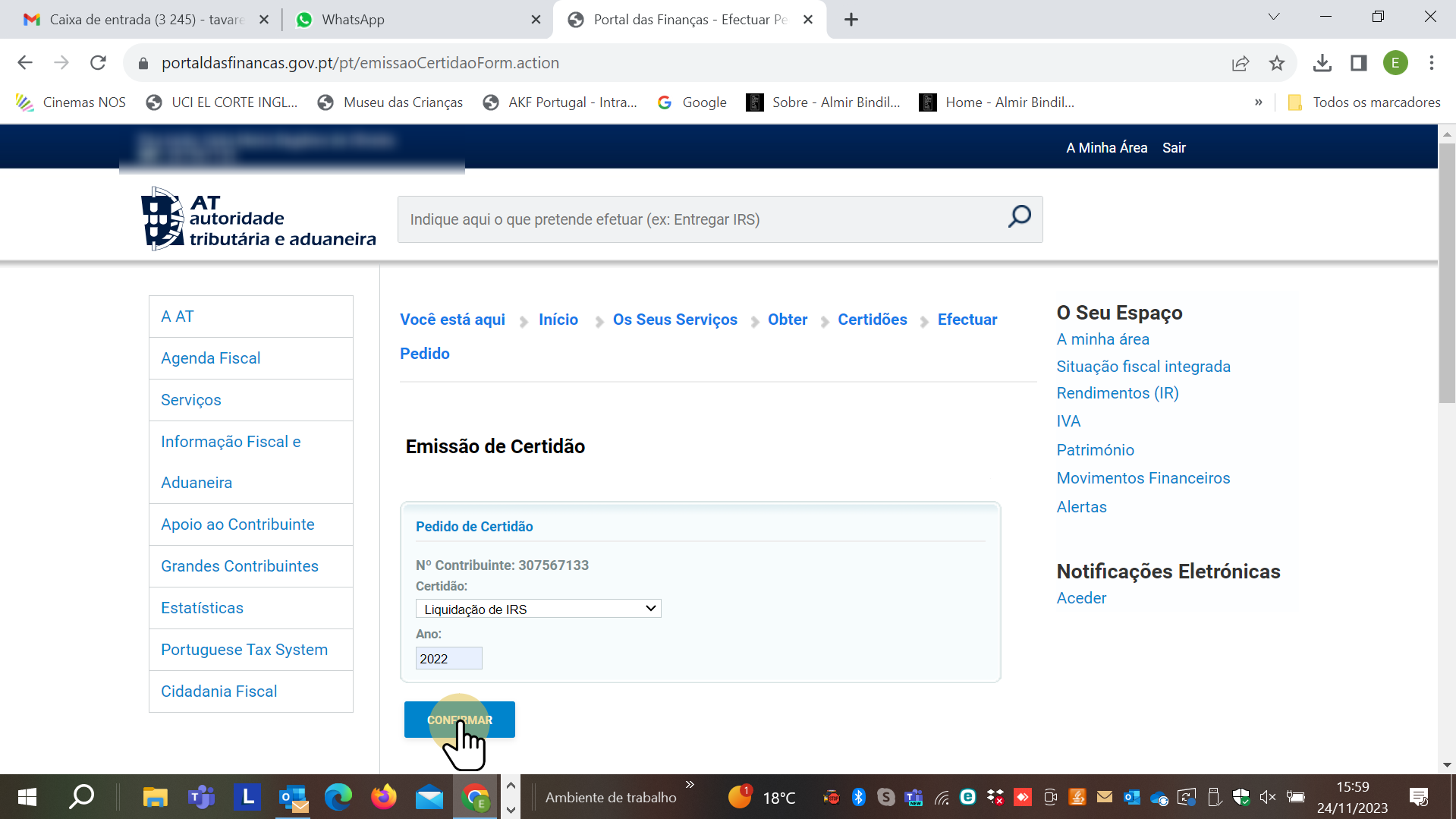Switch to the WhatsApp tab

(417, 20)
